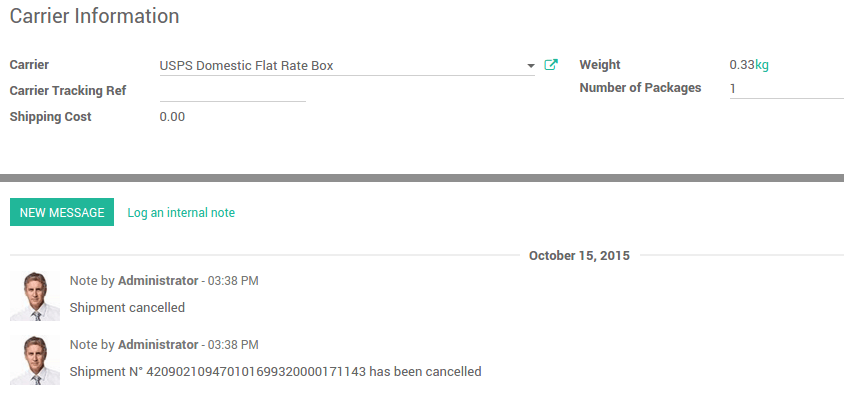Open Log an internal note
The height and width of the screenshot is (394, 844).
[x=181, y=213]
